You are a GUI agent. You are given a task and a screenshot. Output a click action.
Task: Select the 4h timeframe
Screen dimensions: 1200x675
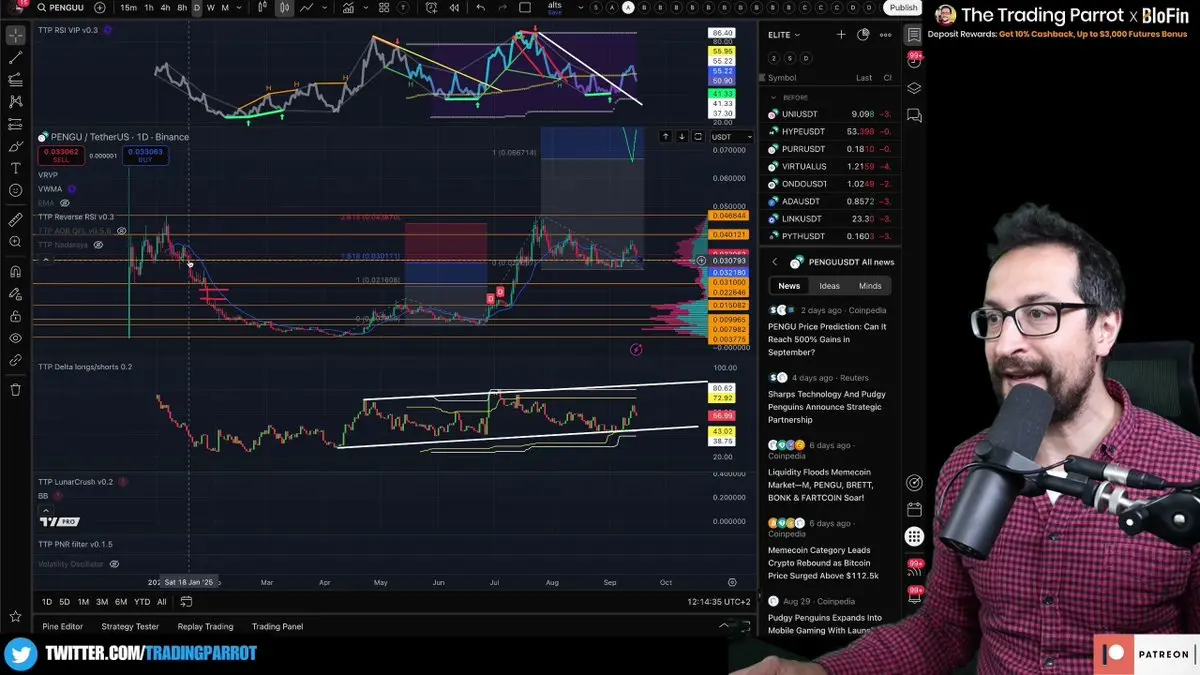[x=165, y=7]
